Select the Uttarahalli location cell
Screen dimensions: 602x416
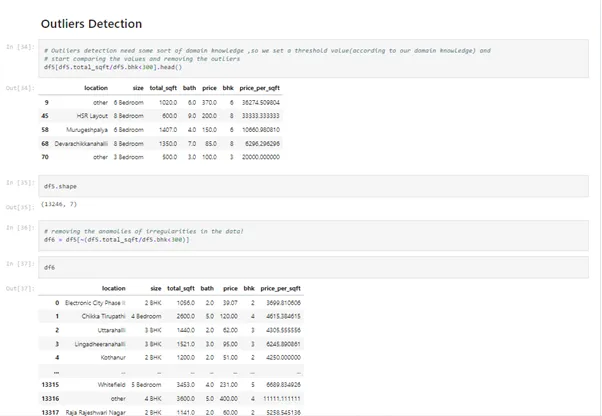(111, 330)
